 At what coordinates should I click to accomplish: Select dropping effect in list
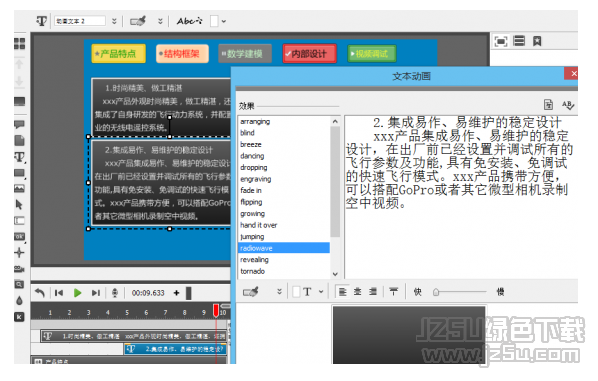254,167
